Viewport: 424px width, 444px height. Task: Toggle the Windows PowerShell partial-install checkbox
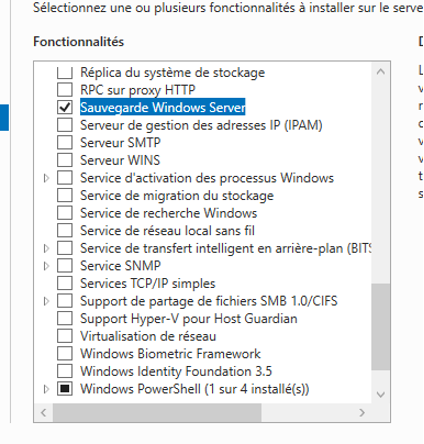(65, 389)
